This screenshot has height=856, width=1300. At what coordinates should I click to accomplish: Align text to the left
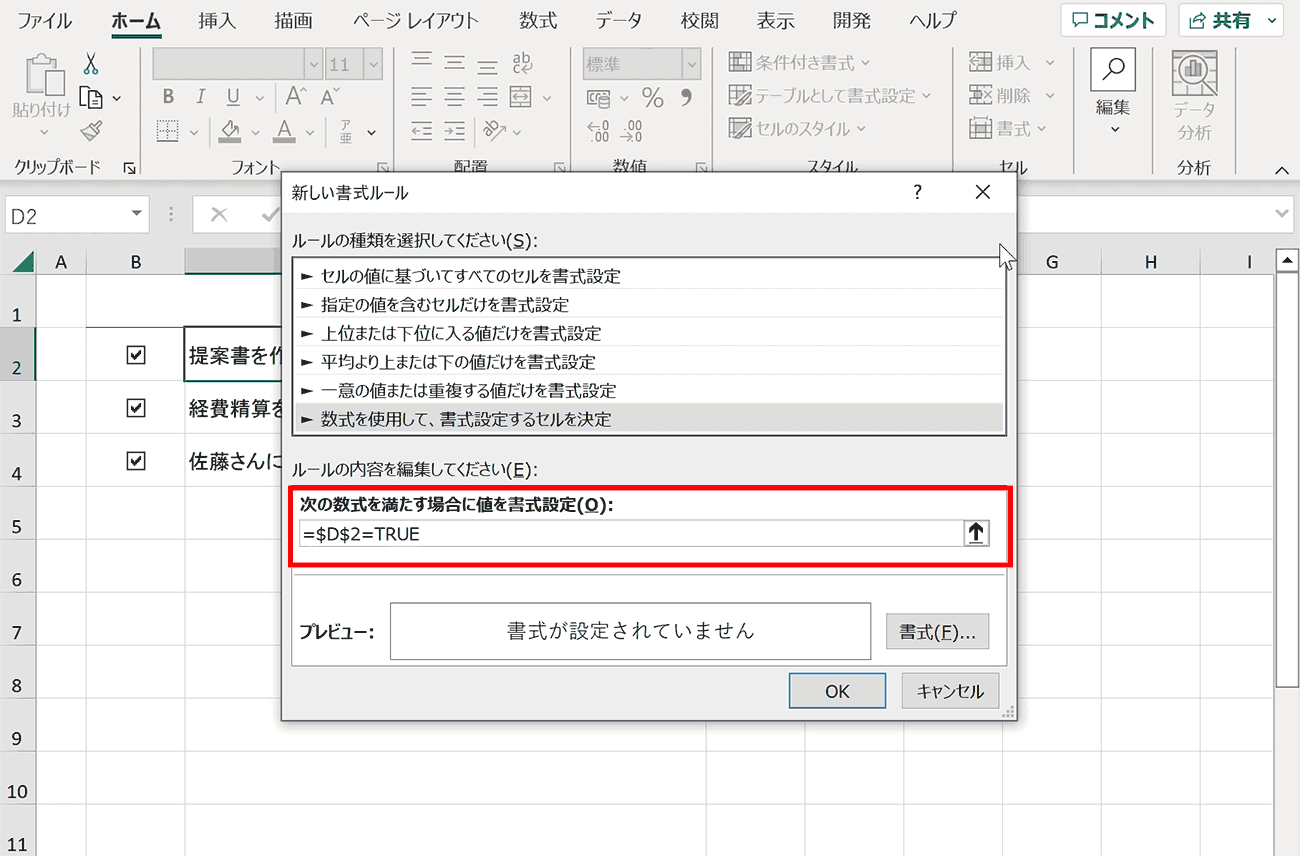(x=422, y=97)
